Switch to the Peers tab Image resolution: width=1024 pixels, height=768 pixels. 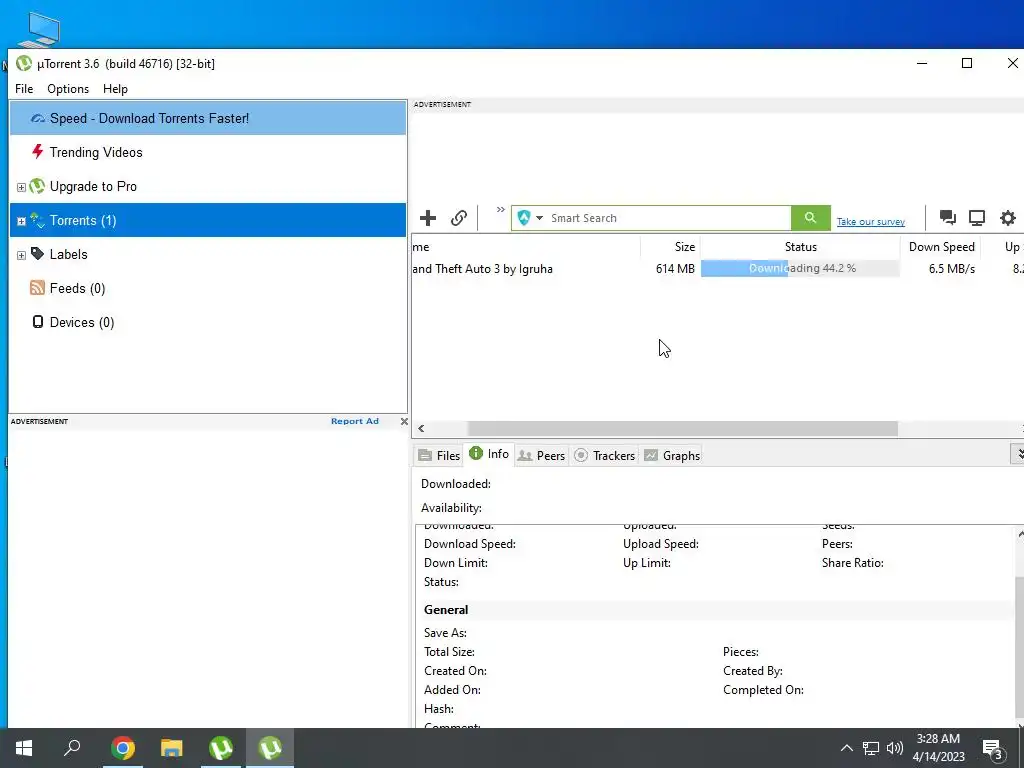click(541, 455)
